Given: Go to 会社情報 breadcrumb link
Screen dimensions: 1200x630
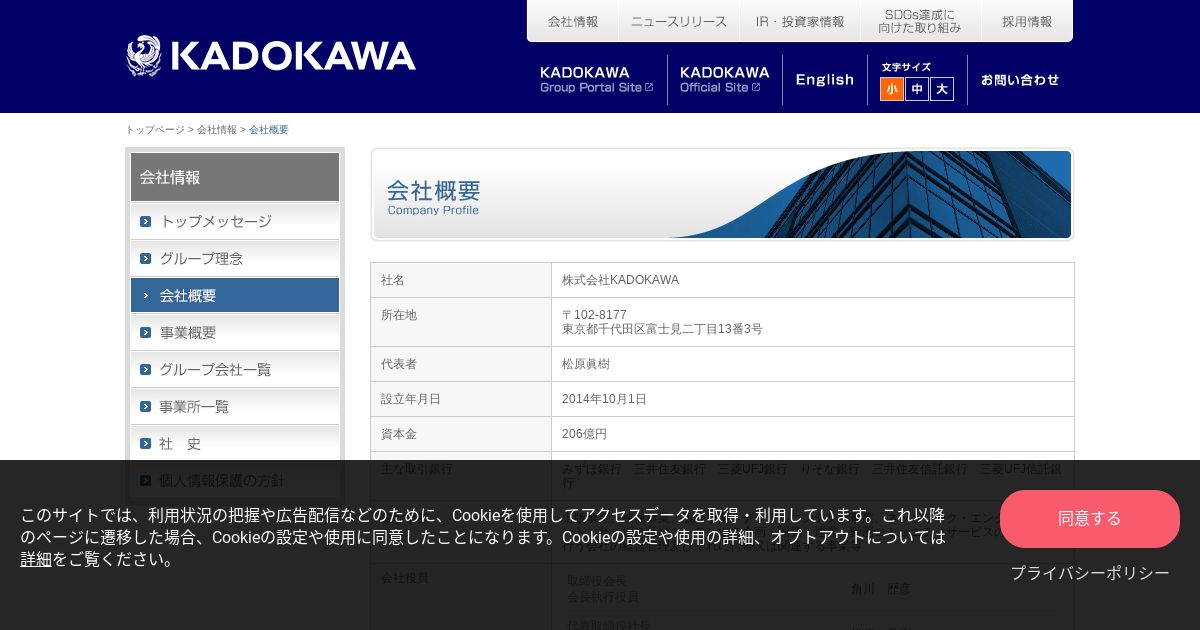Looking at the screenshot, I should point(217,130).
